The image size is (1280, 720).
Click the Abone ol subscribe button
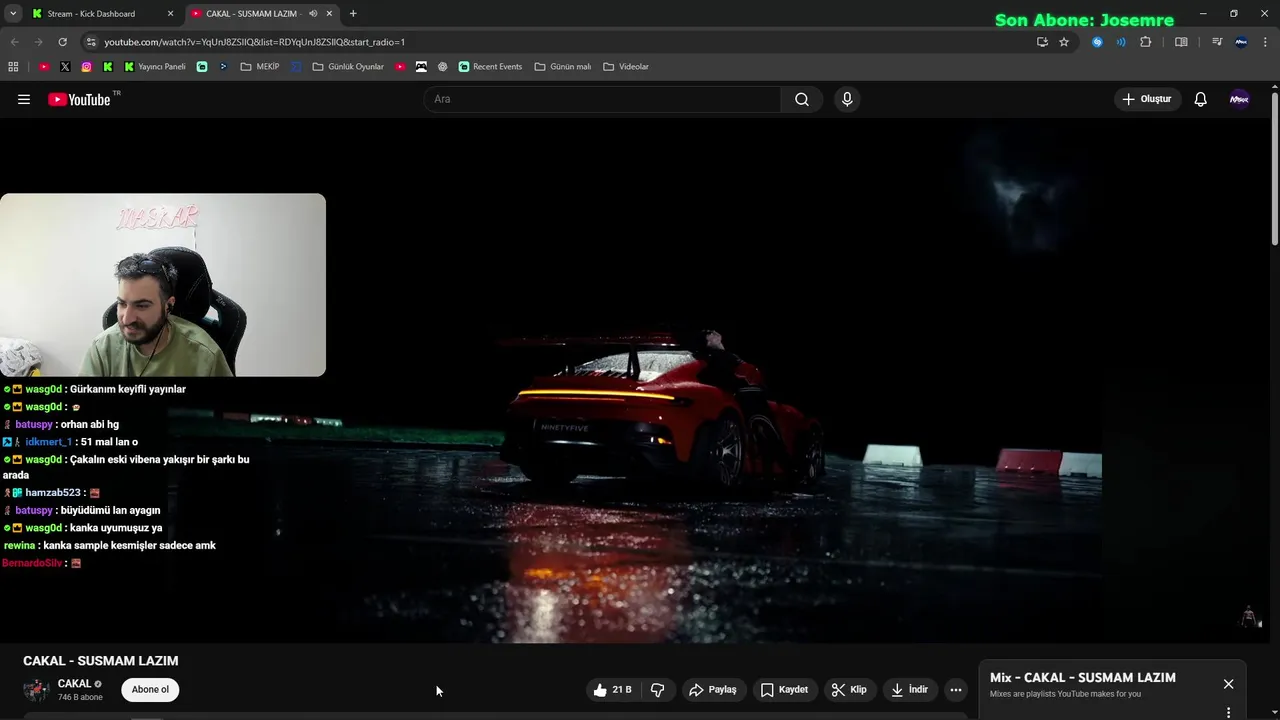pos(151,689)
